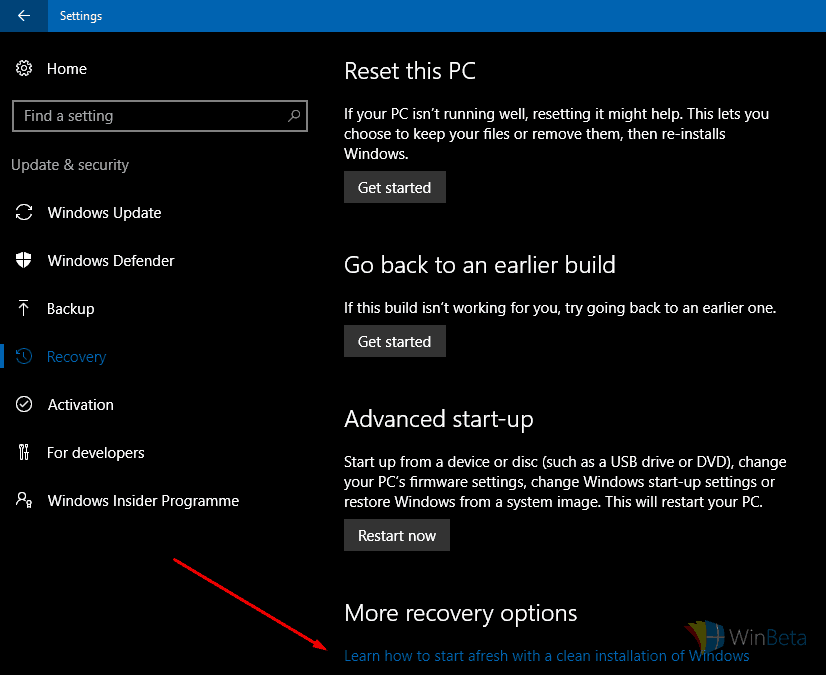The image size is (826, 675).
Task: Switch to the Backup section
Action: click(71, 309)
